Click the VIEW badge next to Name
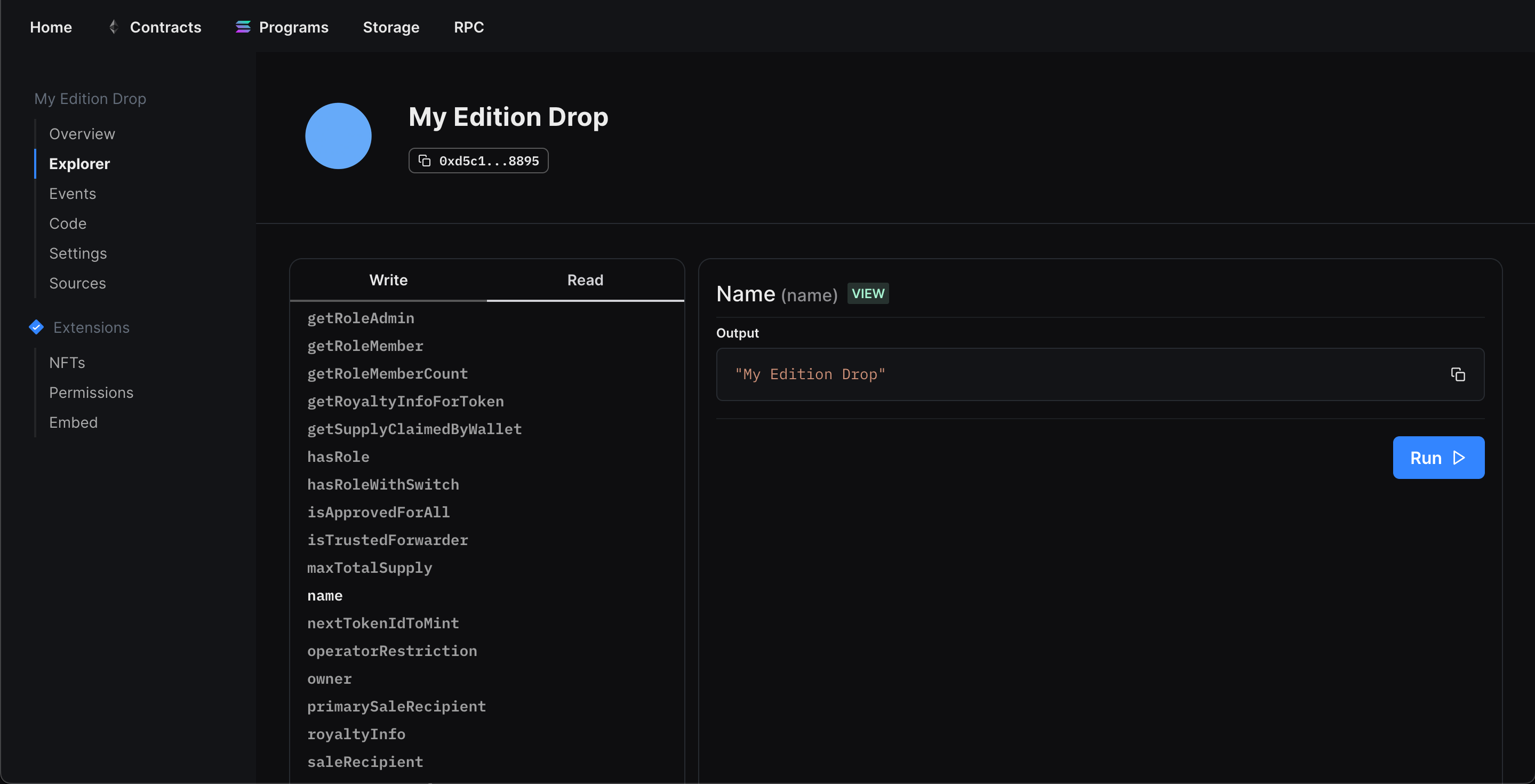This screenshot has height=784, width=1535. [868, 293]
